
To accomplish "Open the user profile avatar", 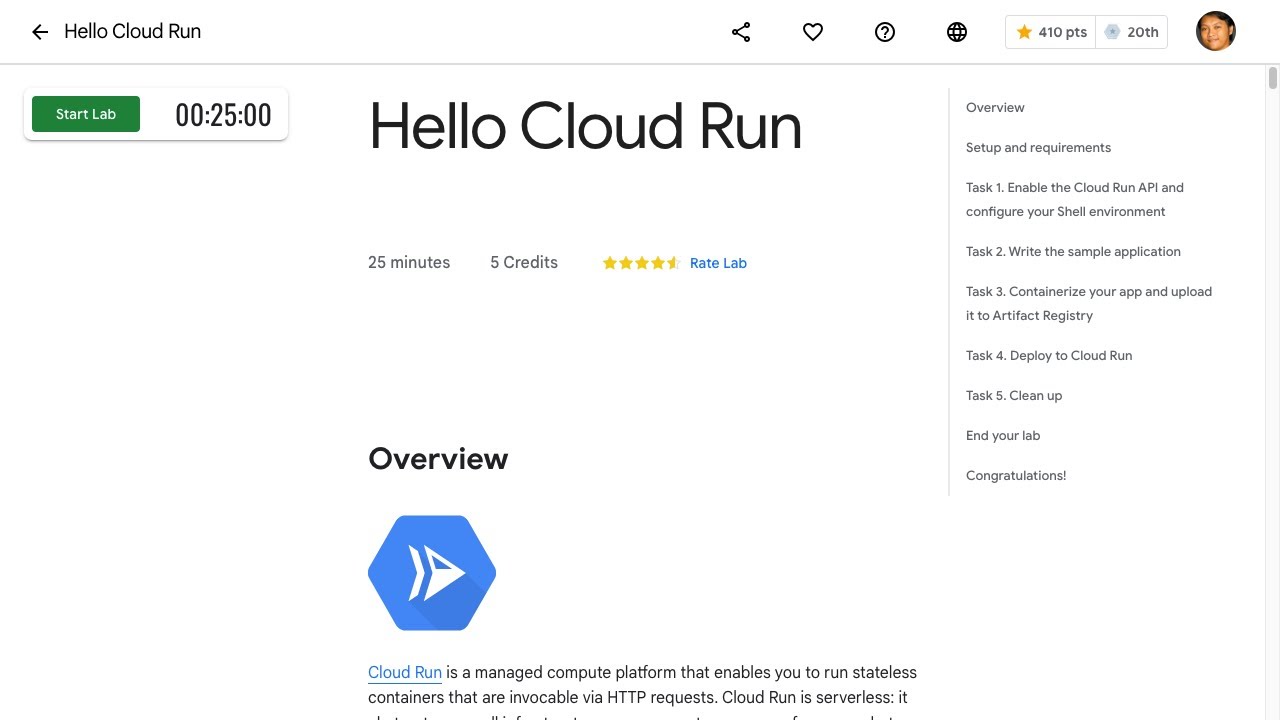I will pos(1216,31).
